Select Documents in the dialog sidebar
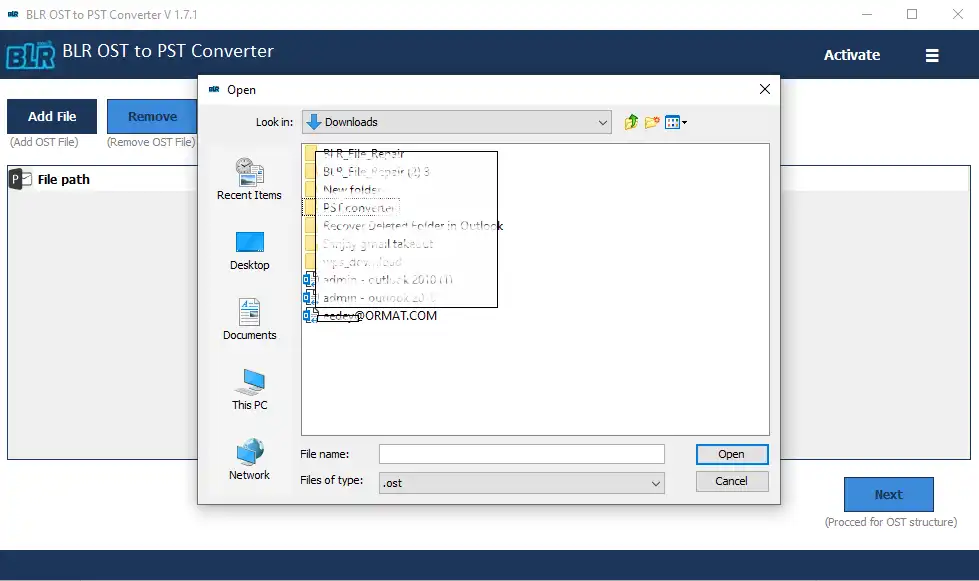979x581 pixels. pyautogui.click(x=249, y=320)
